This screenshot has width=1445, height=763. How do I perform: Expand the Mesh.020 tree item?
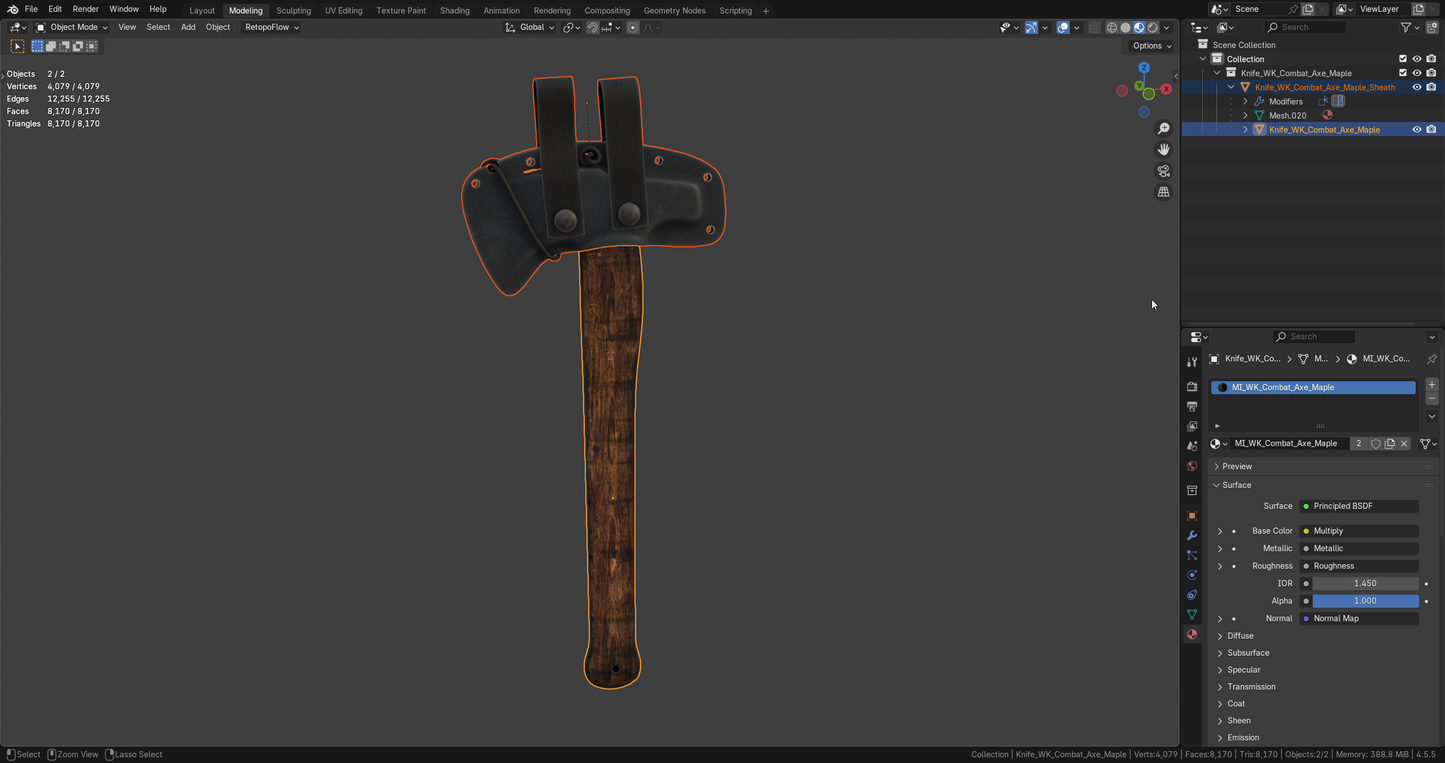tap(1245, 115)
